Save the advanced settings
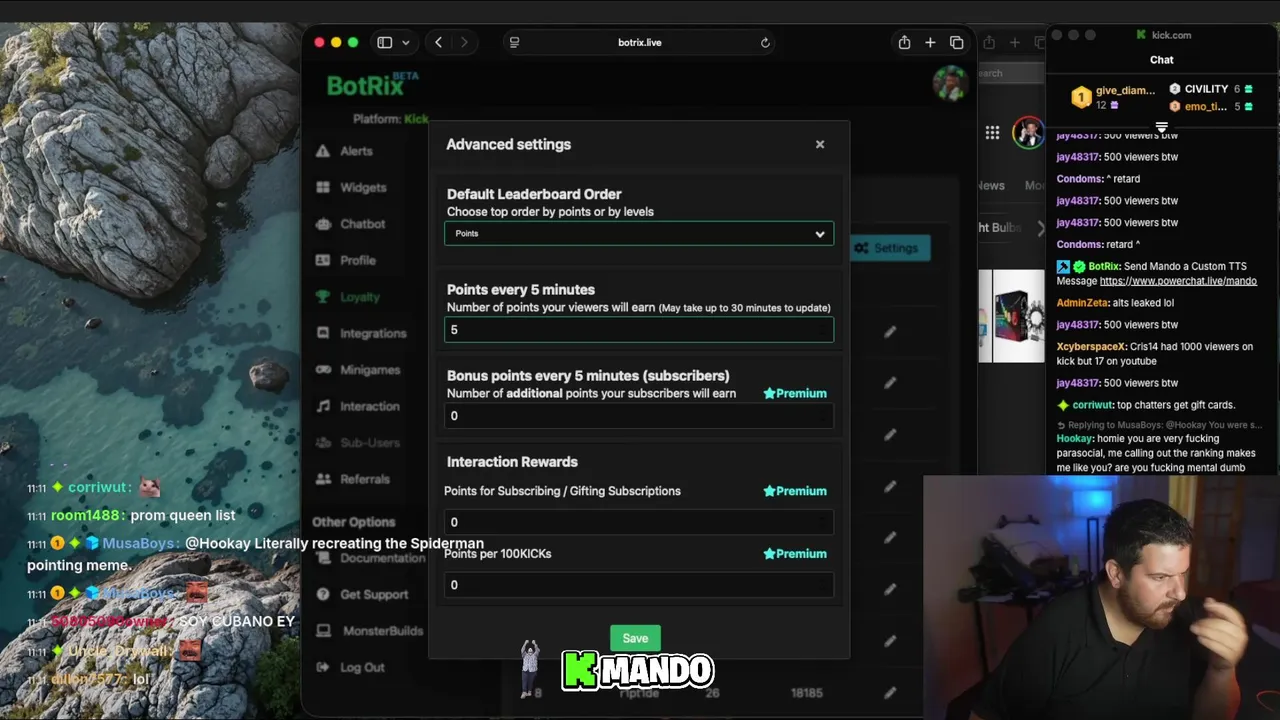 pos(635,638)
